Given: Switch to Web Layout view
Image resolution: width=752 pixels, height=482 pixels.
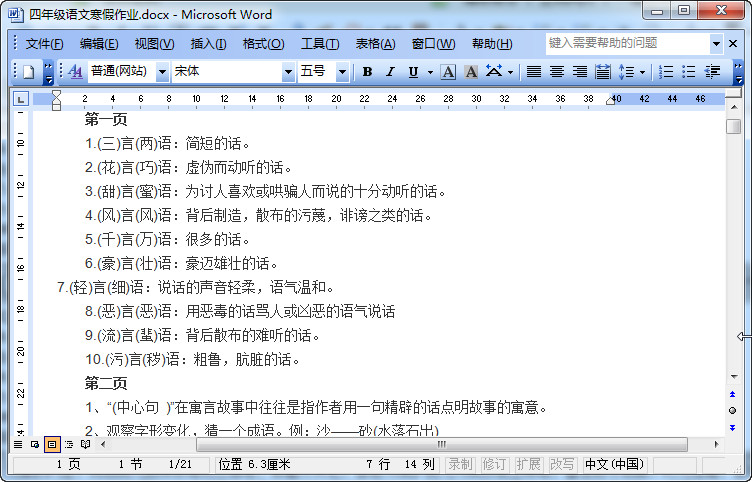Looking at the screenshot, I should (35, 445).
